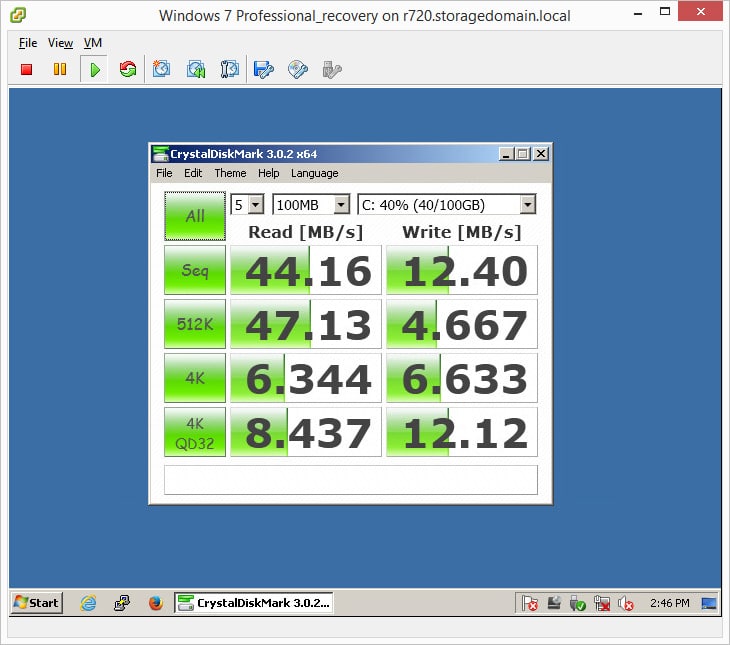Open the CrystalDiskMark Theme menu
The image size is (730, 645).
point(230,173)
